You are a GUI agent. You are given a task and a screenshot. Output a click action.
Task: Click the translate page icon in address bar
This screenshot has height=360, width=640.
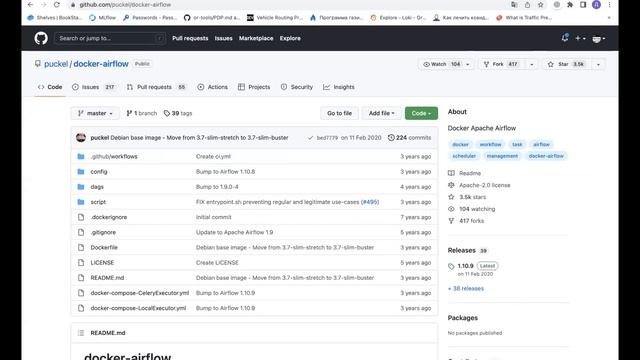tap(514, 4)
